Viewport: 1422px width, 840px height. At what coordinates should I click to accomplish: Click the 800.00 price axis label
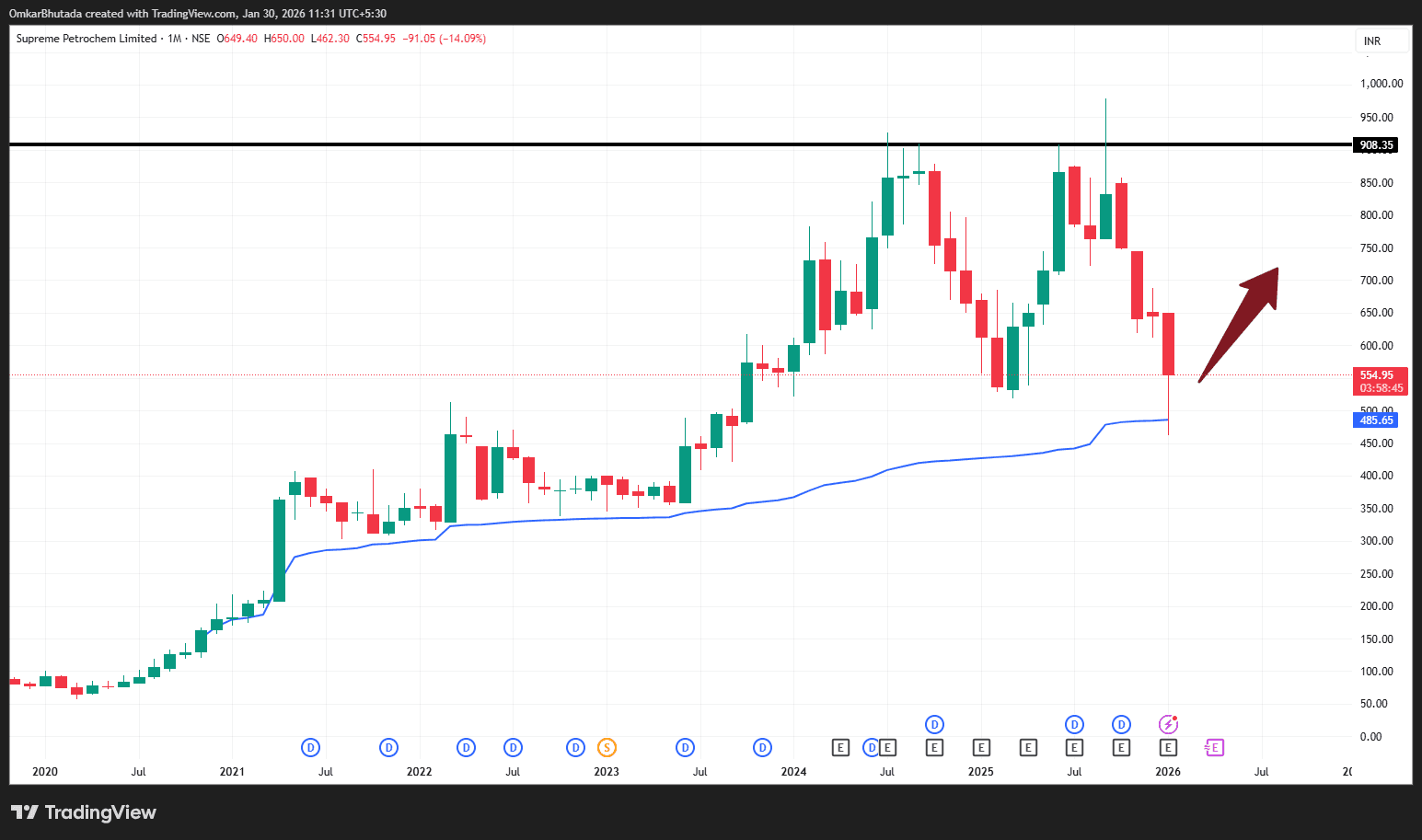(1377, 215)
